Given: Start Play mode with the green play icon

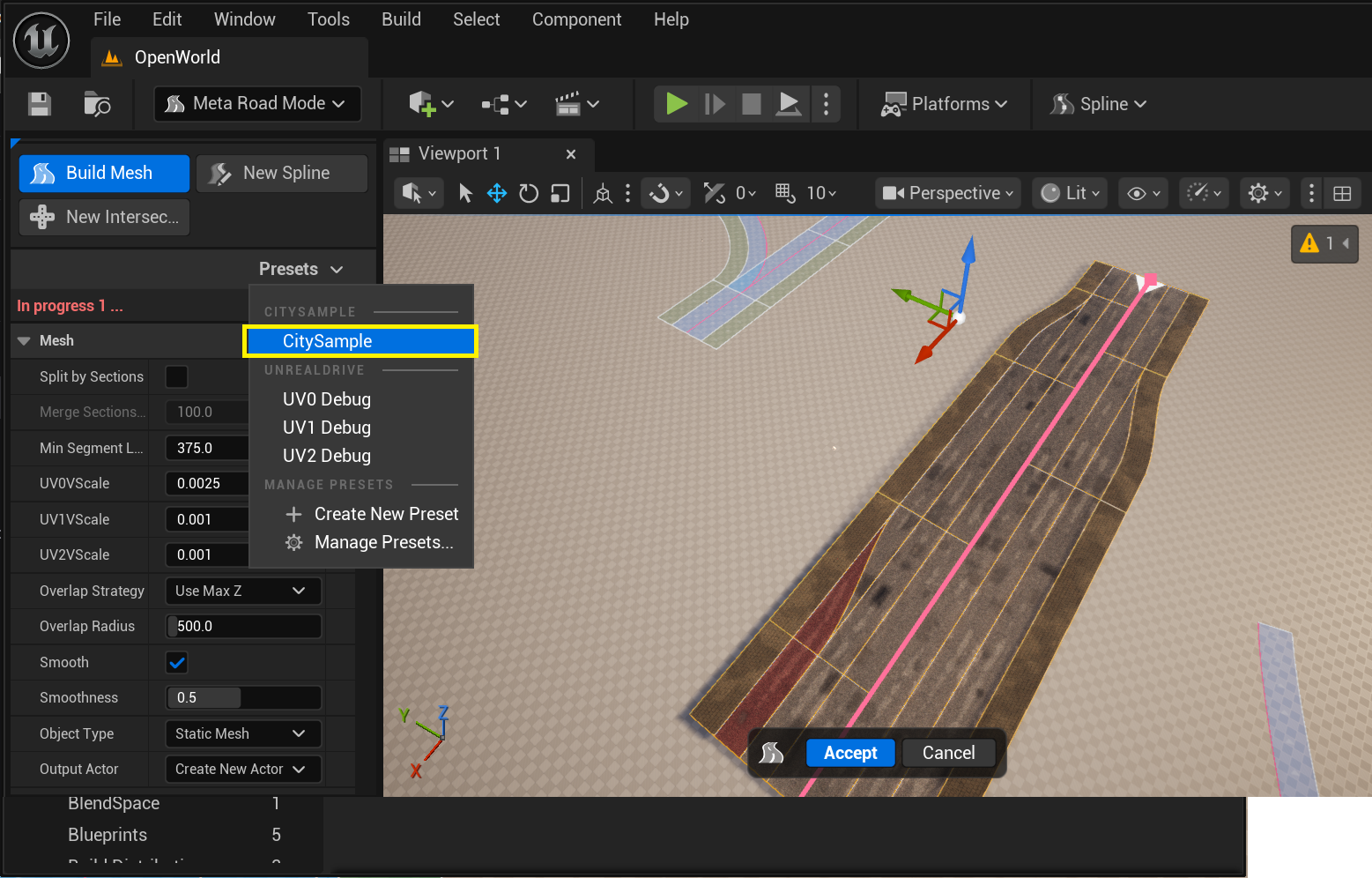Looking at the screenshot, I should (677, 104).
